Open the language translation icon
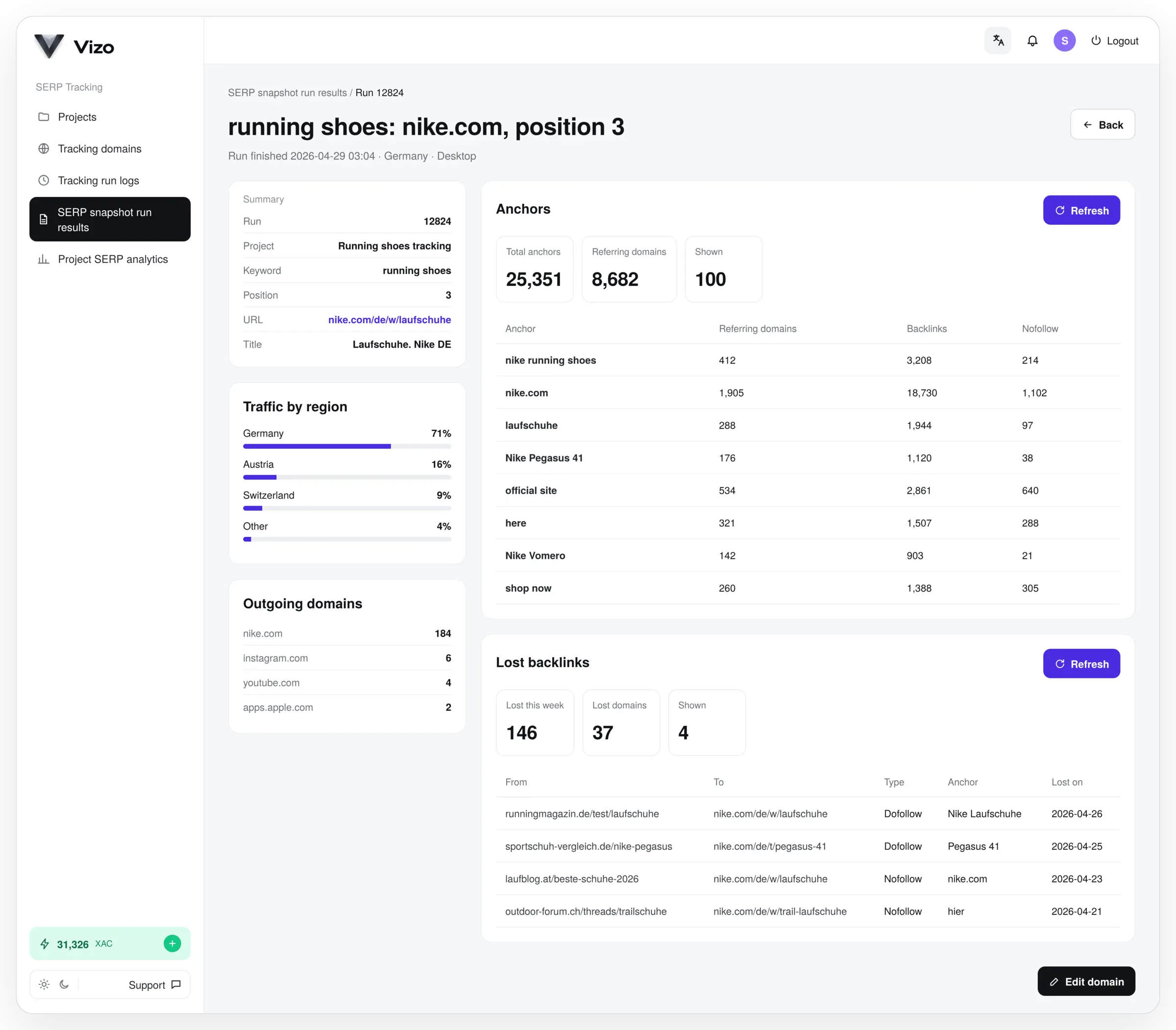 pos(998,41)
